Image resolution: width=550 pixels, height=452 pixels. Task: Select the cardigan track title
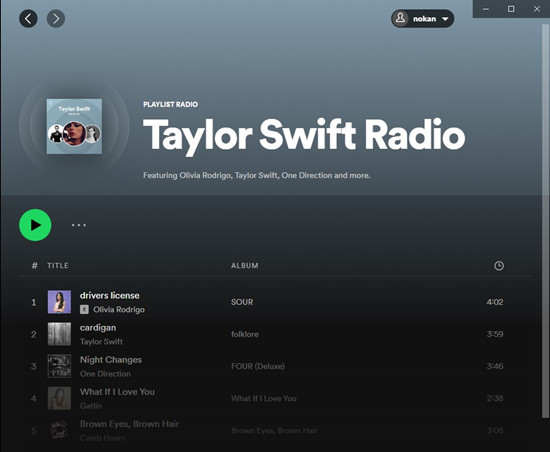click(x=98, y=328)
